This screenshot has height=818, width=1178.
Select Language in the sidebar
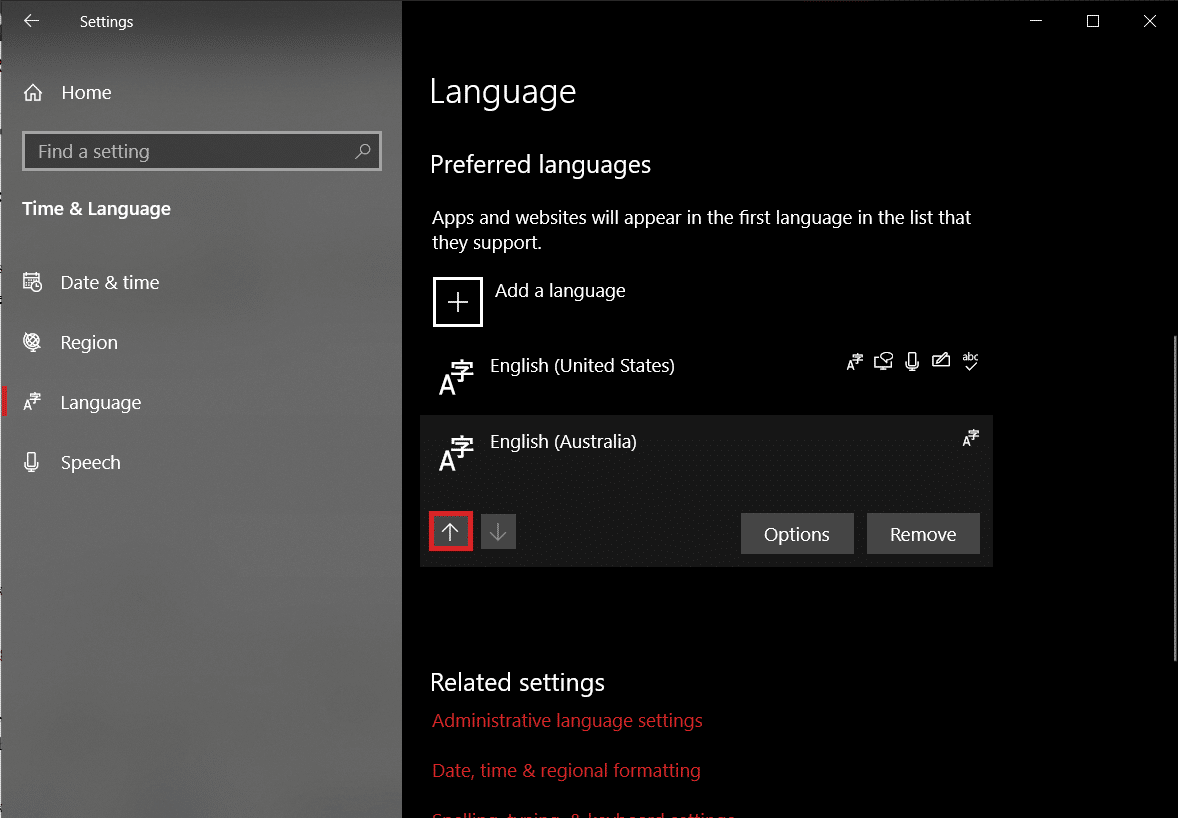tap(100, 403)
